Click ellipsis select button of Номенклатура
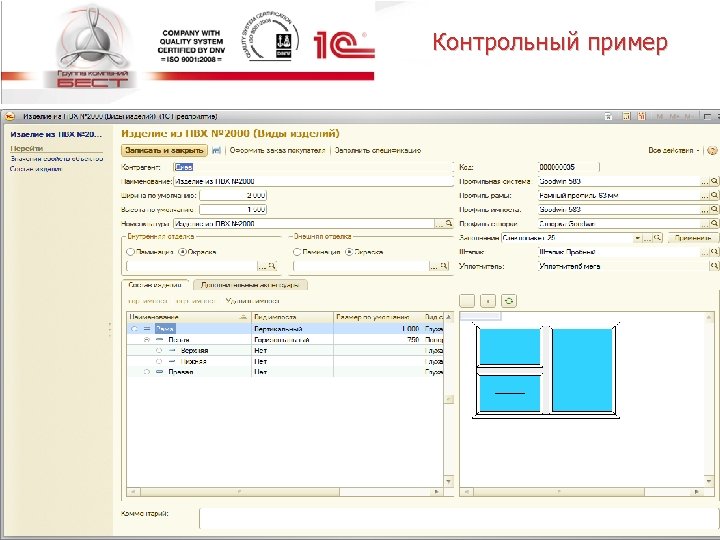This screenshot has height=540, width=720. [439, 224]
